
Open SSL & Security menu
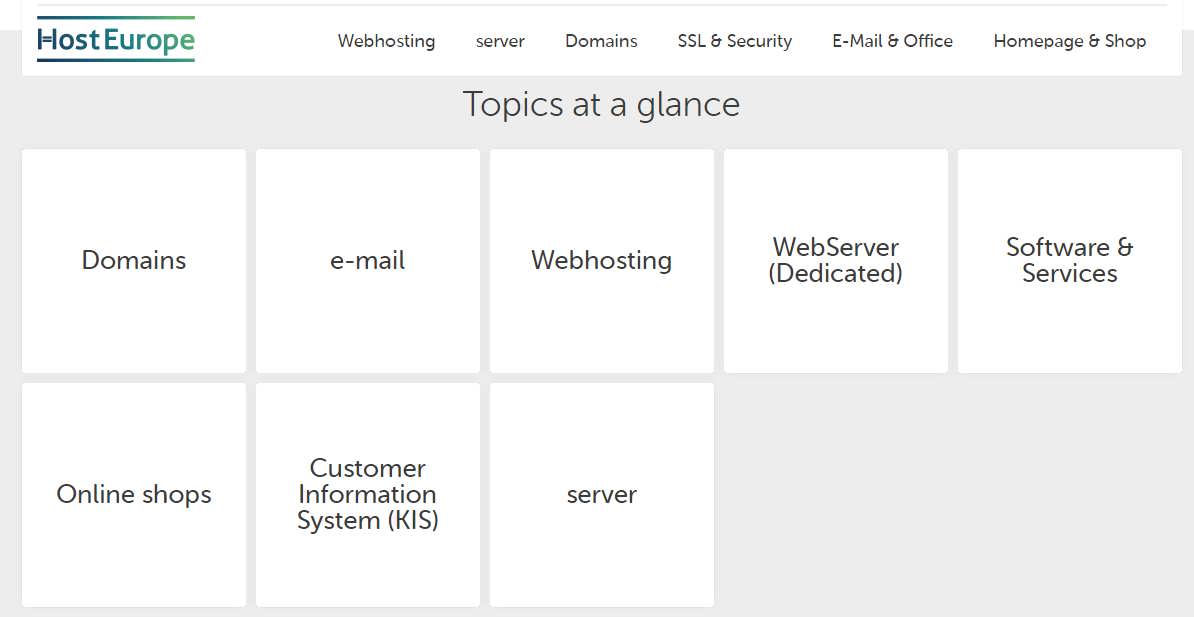(735, 41)
